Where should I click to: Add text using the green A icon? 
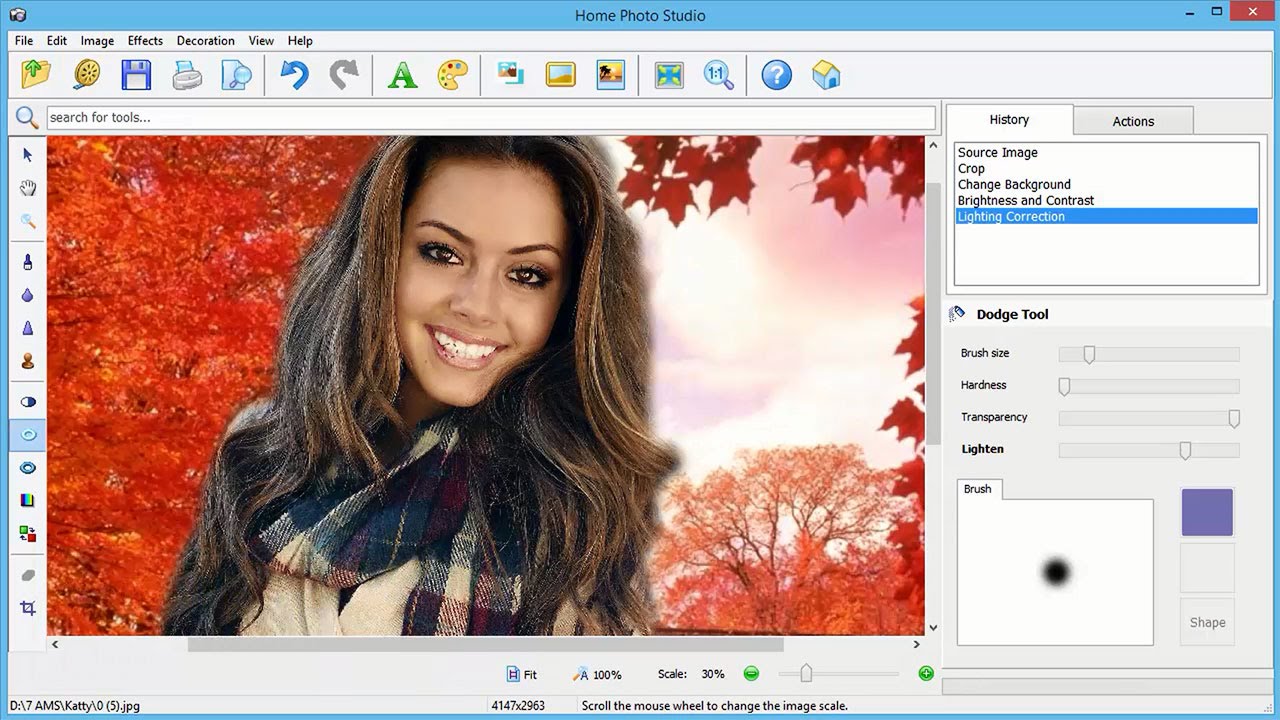tap(402, 75)
